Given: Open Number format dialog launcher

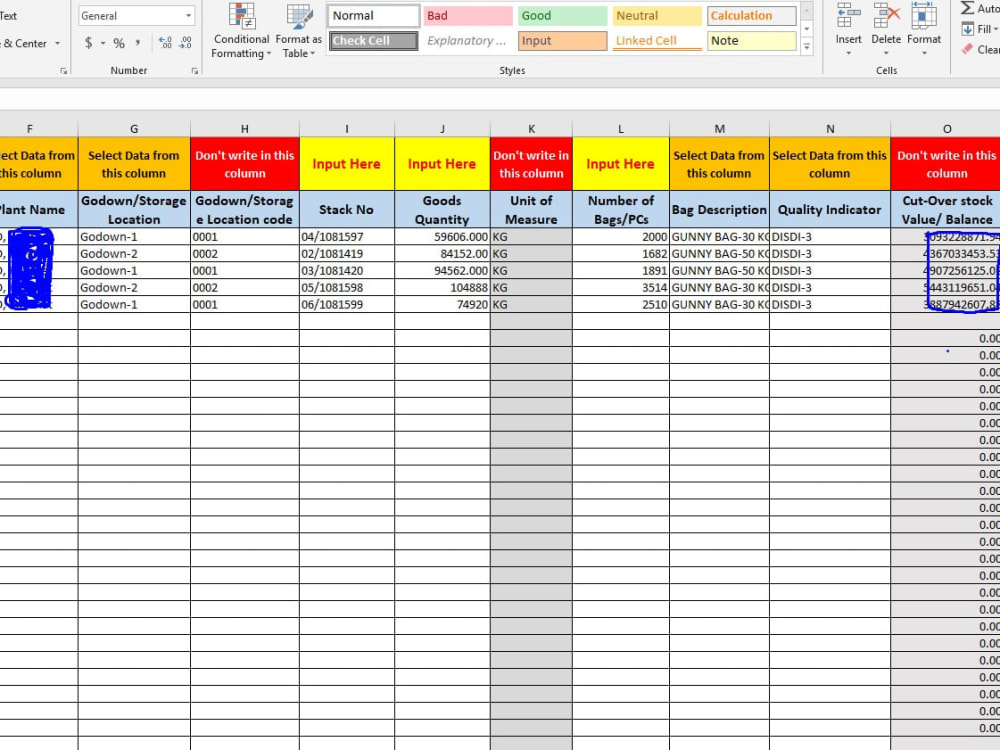Looking at the screenshot, I should [195, 71].
